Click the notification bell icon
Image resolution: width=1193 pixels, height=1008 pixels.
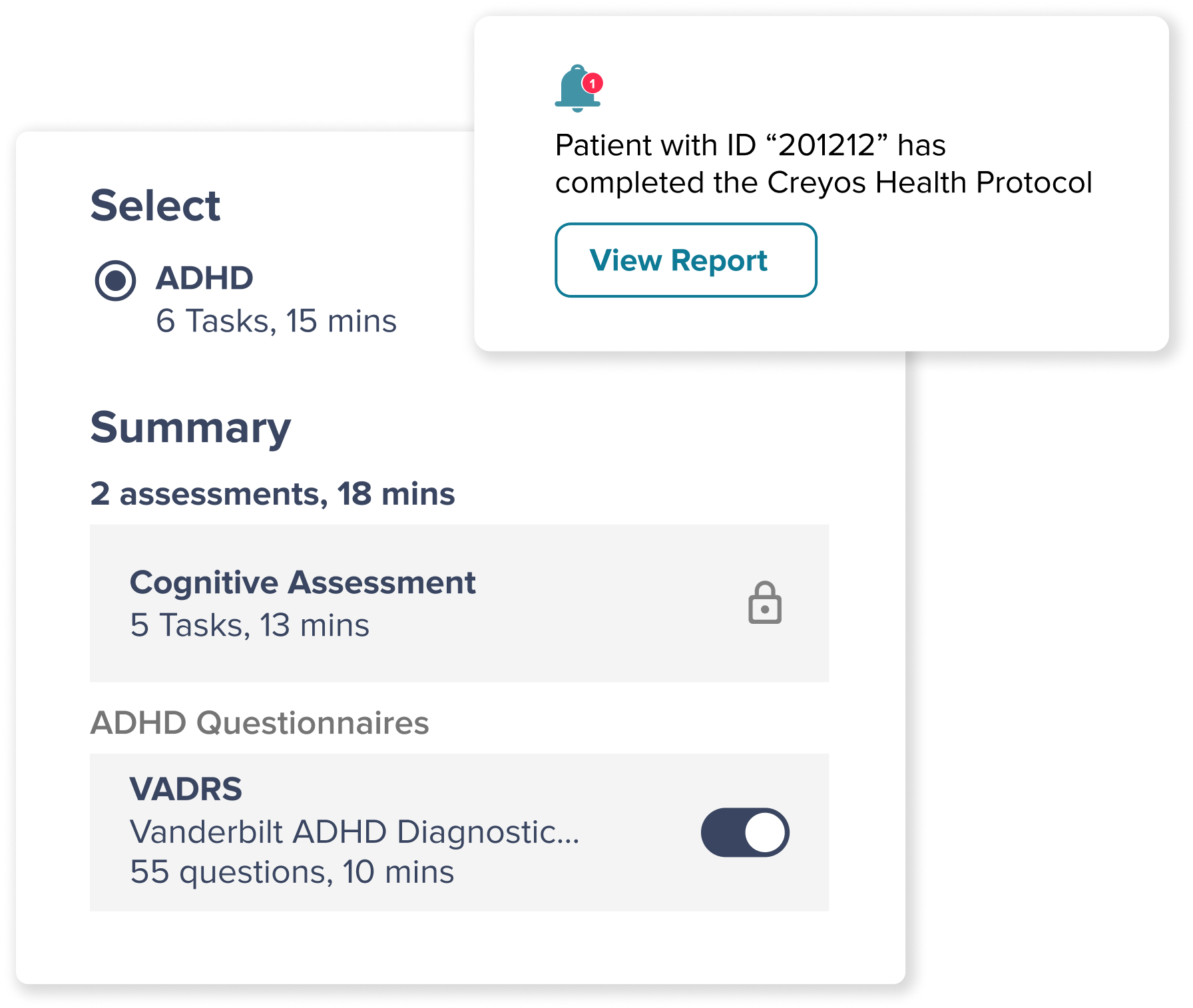click(578, 89)
